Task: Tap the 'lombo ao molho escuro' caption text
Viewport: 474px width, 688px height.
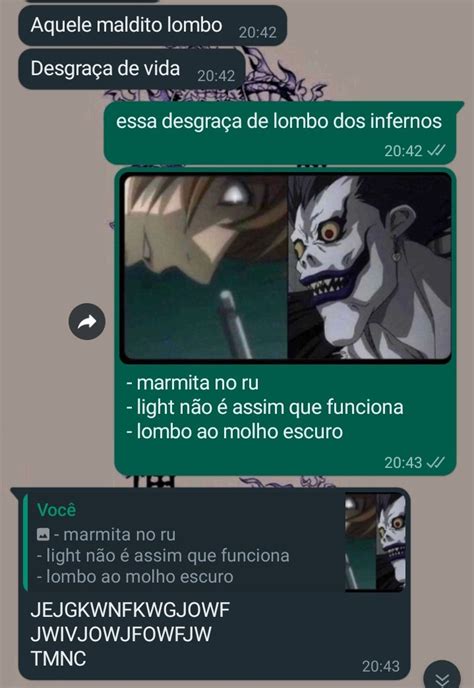Action: coord(240,431)
